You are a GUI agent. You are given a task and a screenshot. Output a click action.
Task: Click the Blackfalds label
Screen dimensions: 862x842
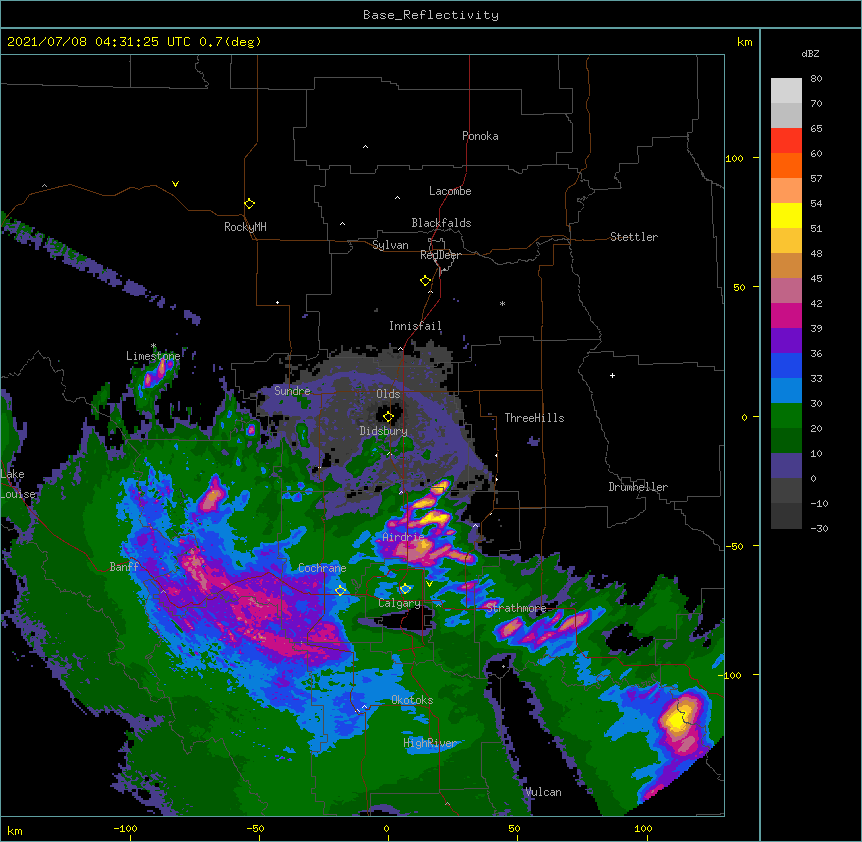[x=441, y=223]
